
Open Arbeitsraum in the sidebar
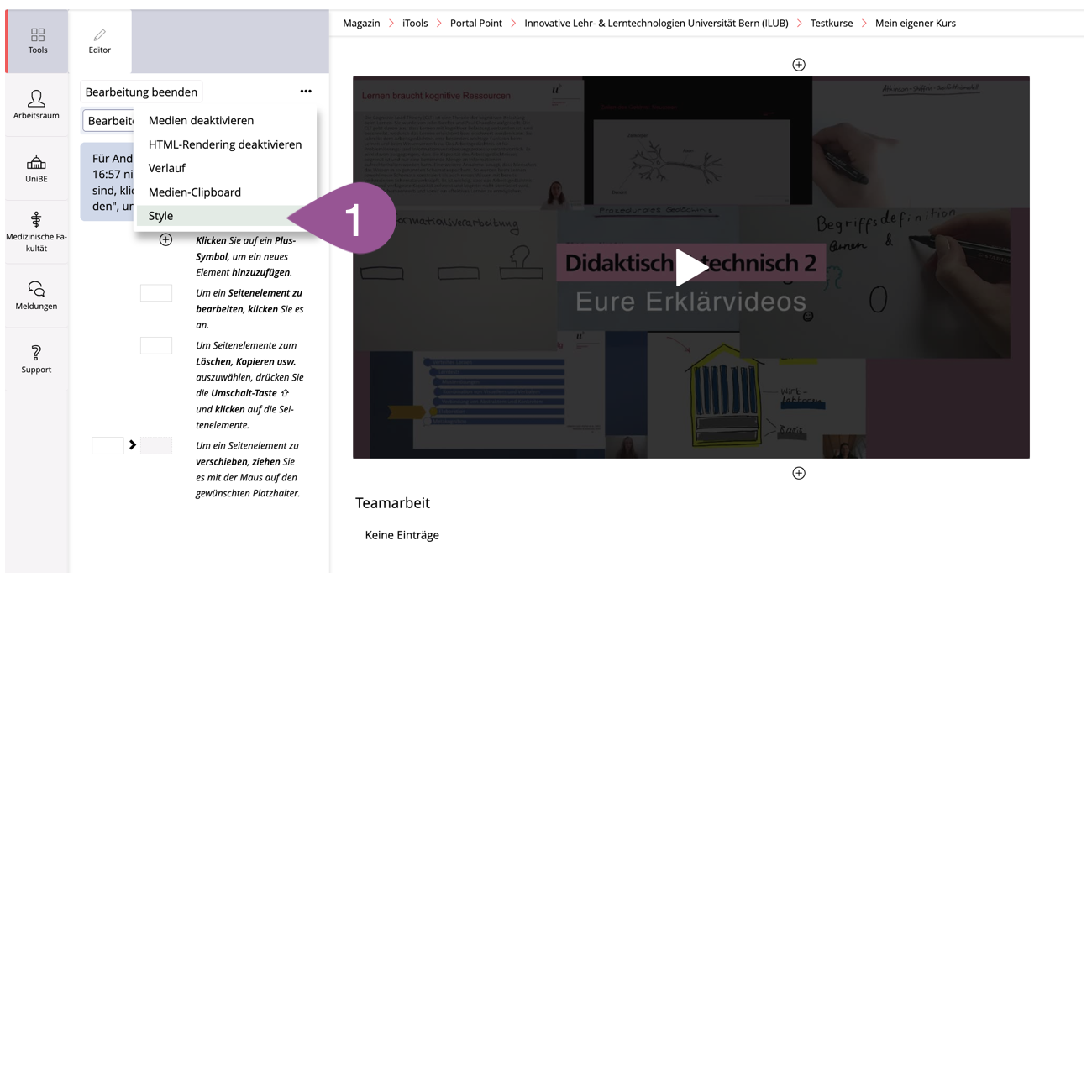[36, 105]
